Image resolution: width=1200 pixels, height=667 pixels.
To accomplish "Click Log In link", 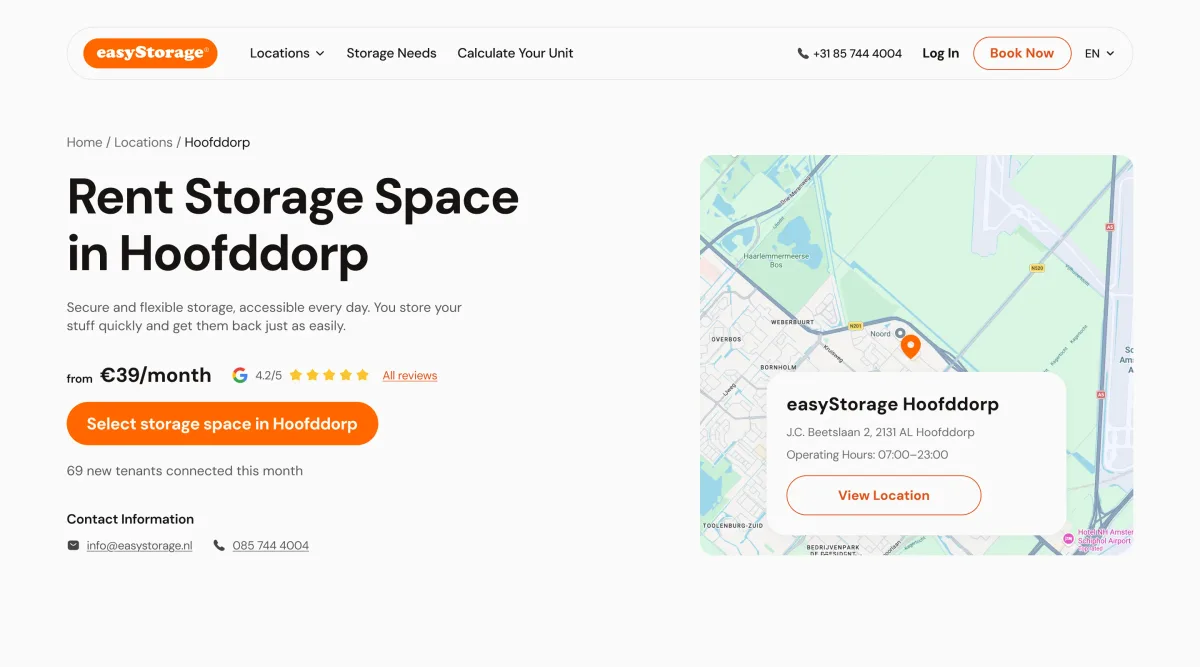I will pos(940,54).
